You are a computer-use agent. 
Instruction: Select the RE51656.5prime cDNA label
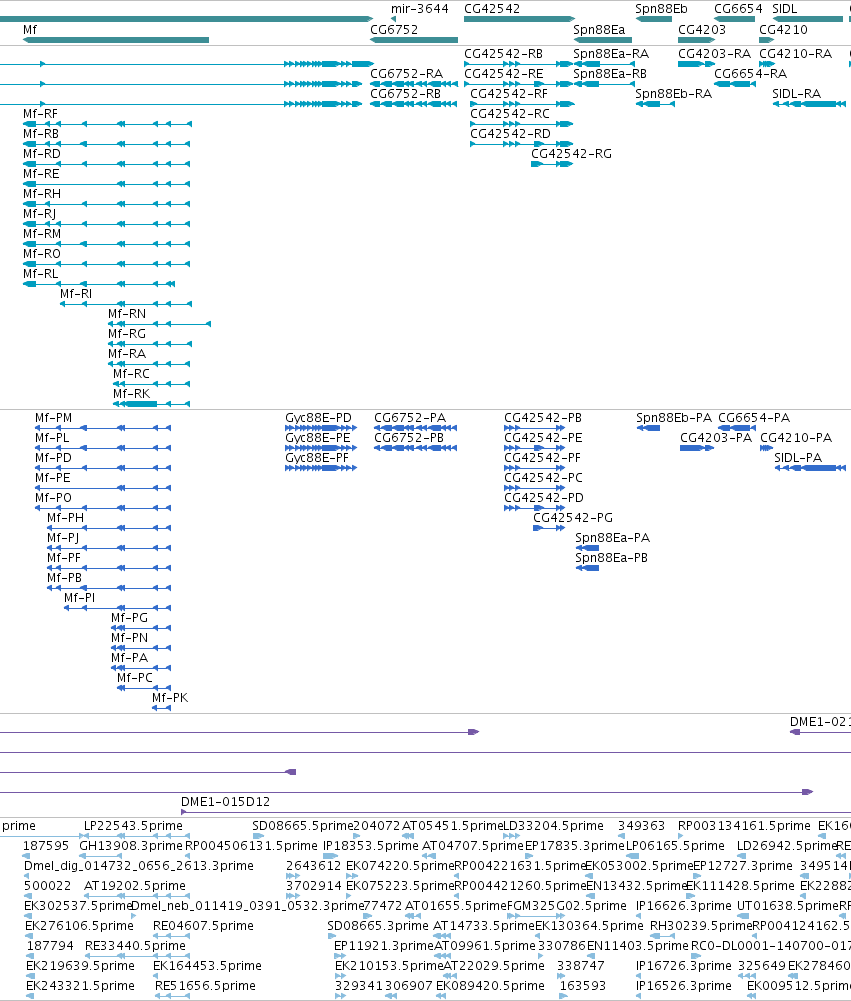coord(206,986)
